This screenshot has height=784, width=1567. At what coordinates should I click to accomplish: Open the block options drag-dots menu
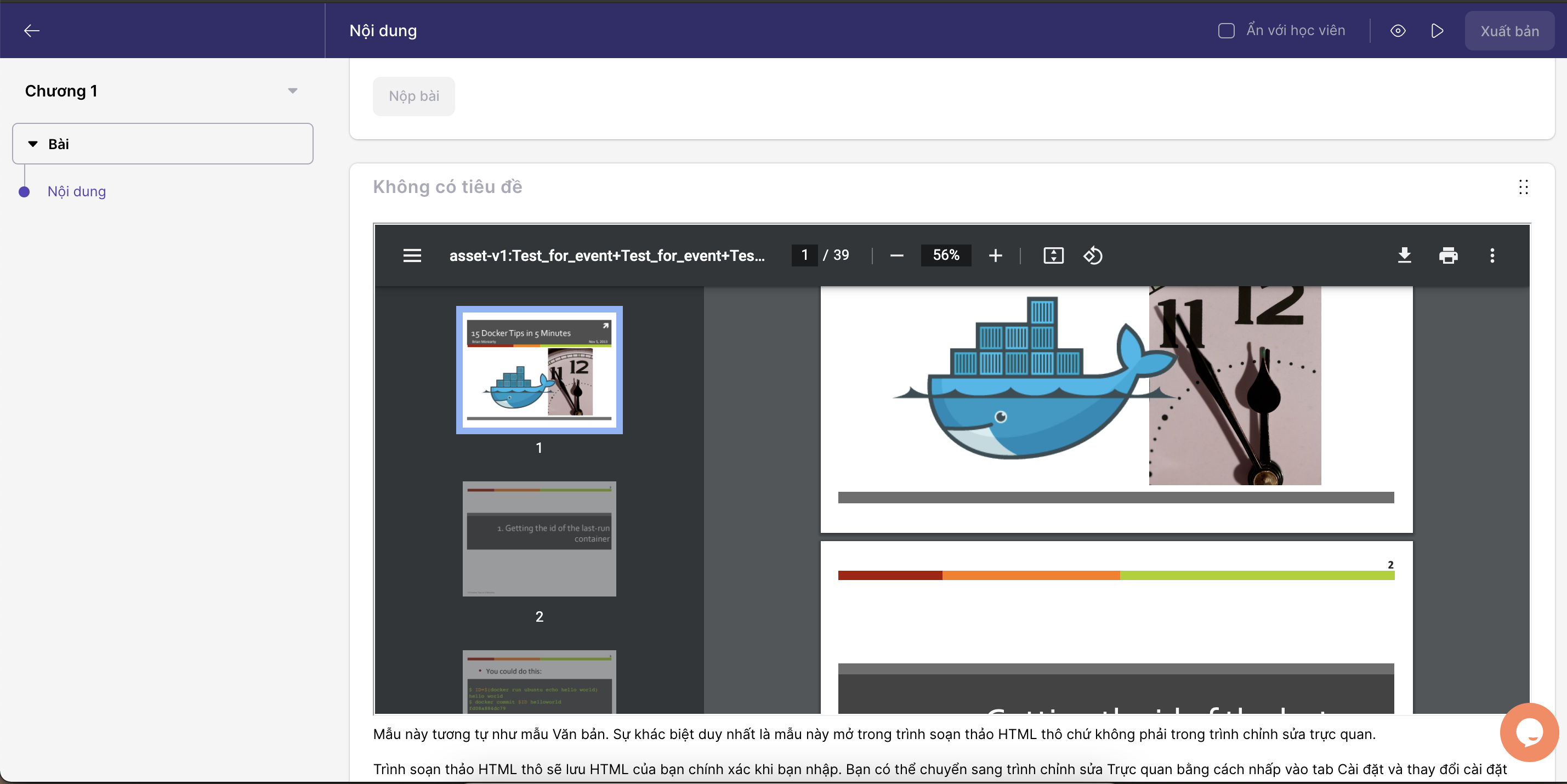click(x=1523, y=187)
